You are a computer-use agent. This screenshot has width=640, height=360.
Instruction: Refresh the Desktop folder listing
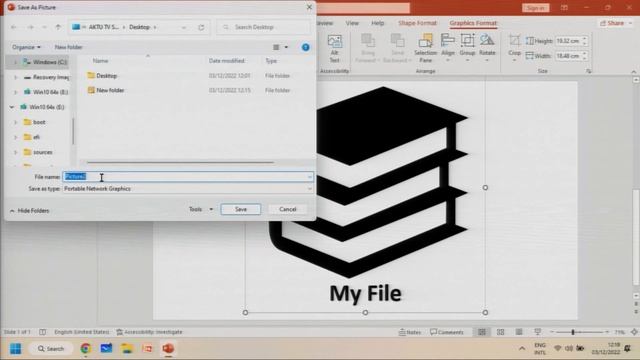pyautogui.click(x=201, y=27)
